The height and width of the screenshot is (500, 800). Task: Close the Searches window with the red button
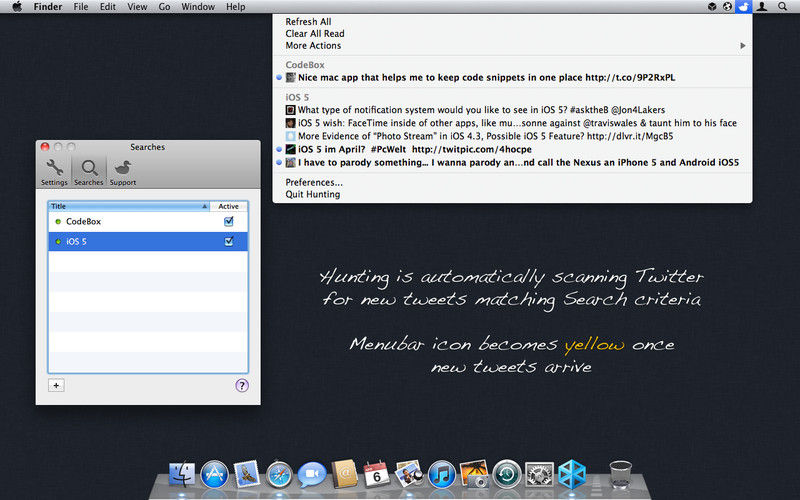(45, 147)
